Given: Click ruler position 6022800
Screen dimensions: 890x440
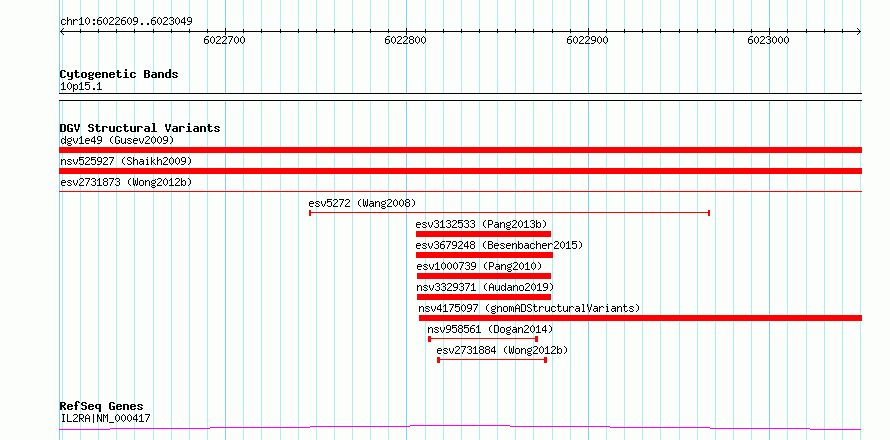Looking at the screenshot, I should click(406, 40).
